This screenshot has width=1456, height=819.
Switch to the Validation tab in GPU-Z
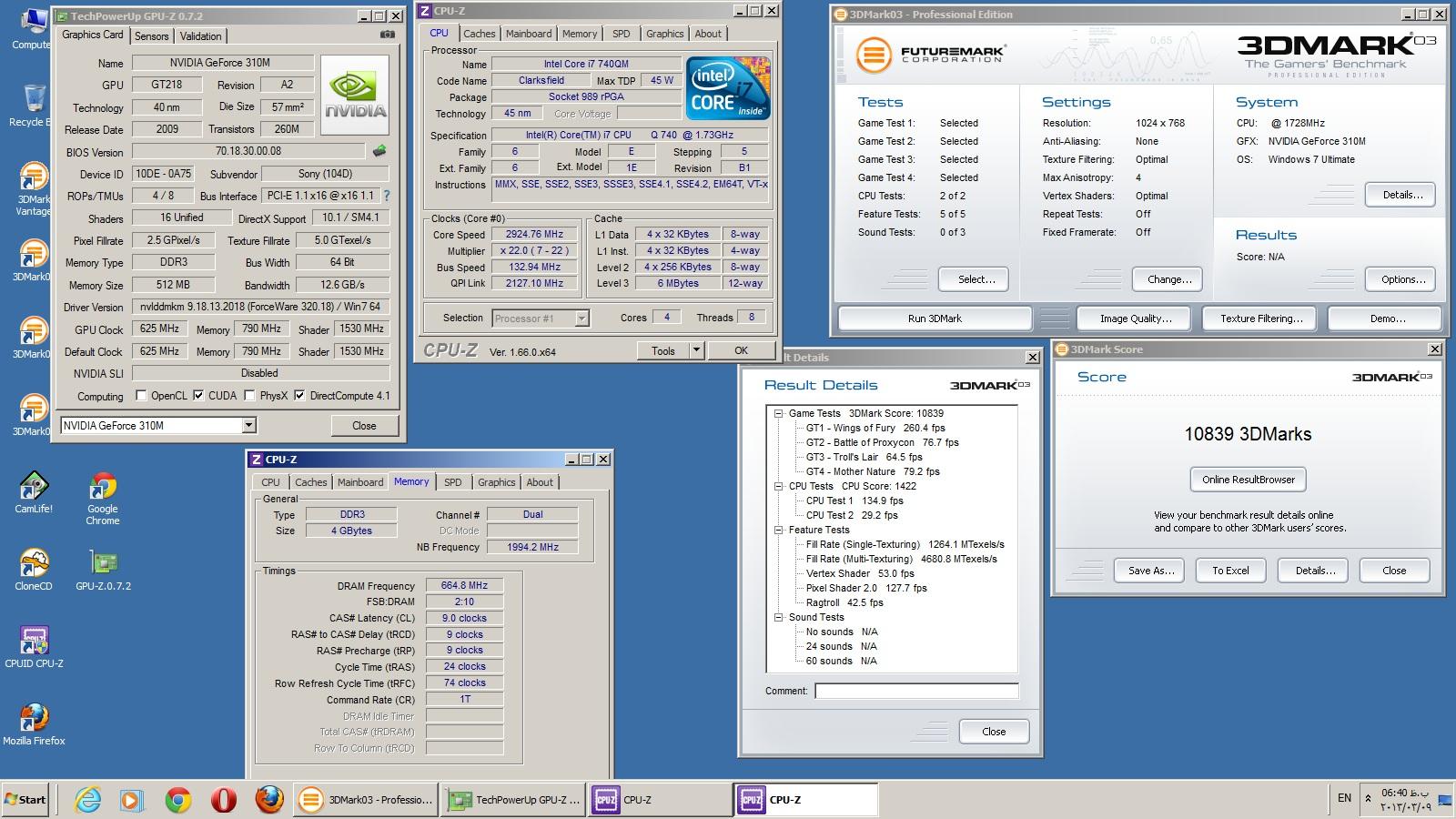click(200, 36)
